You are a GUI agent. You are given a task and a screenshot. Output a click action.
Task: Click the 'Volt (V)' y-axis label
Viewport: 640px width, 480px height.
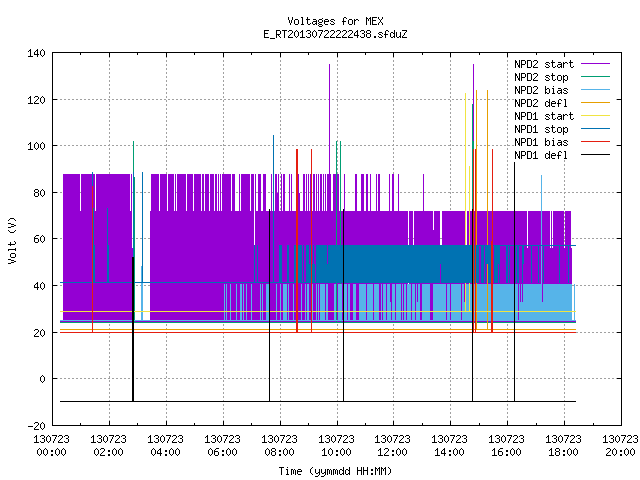(x=13, y=240)
